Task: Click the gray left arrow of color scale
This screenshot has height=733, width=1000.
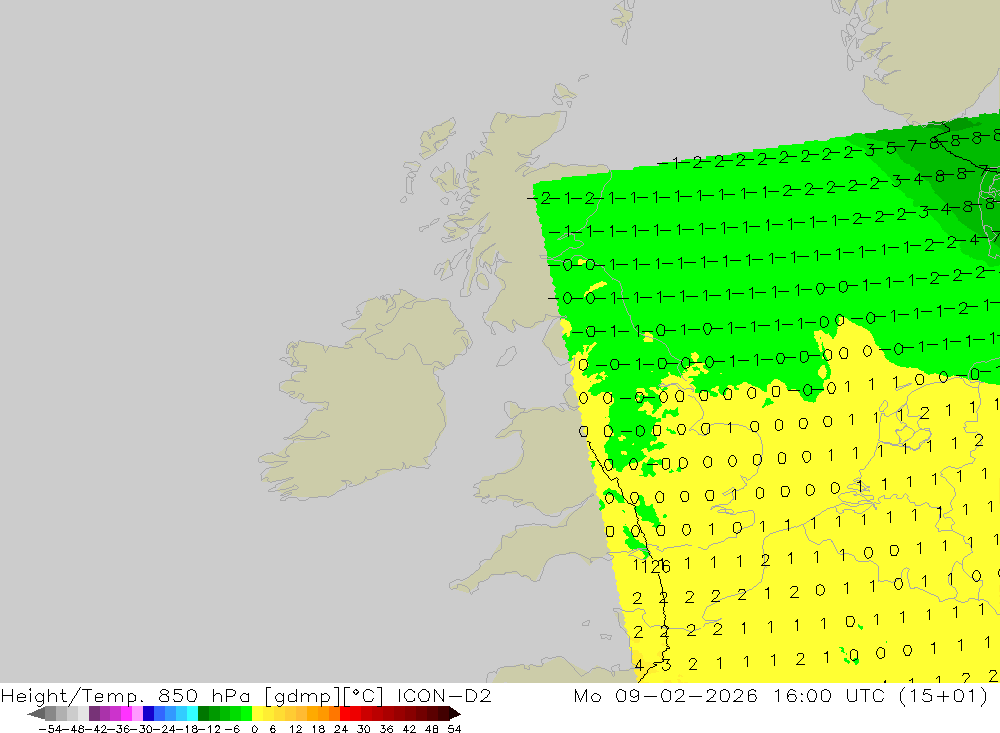Action: pyautogui.click(x=36, y=714)
